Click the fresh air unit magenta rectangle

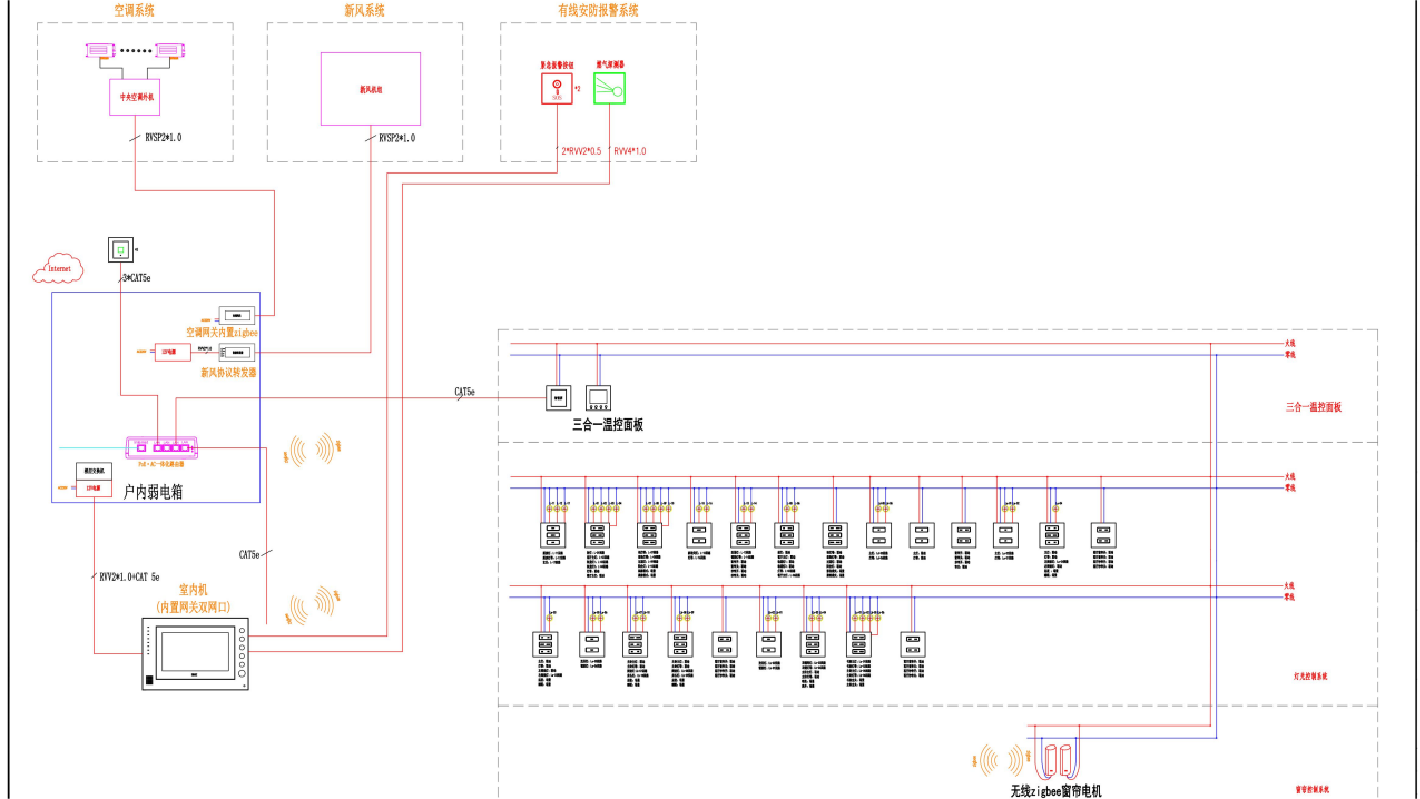pos(370,89)
